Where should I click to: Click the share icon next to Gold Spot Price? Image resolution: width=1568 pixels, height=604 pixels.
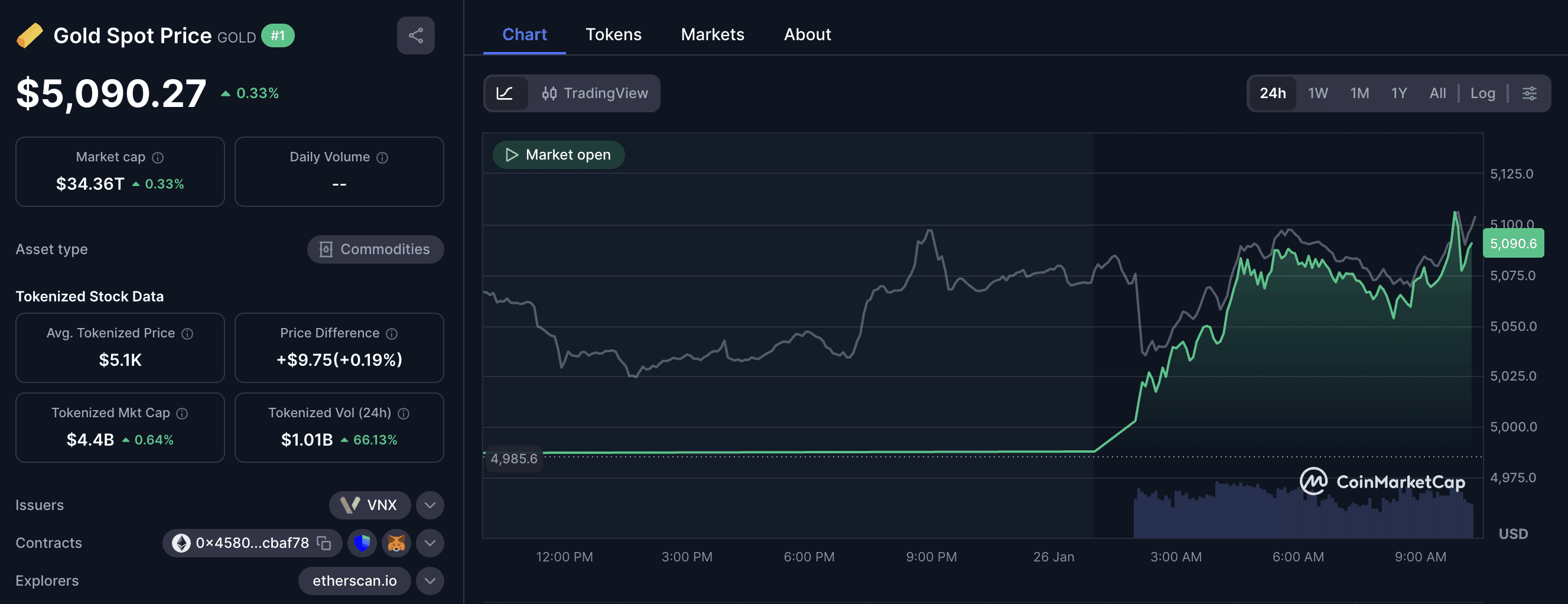point(416,35)
